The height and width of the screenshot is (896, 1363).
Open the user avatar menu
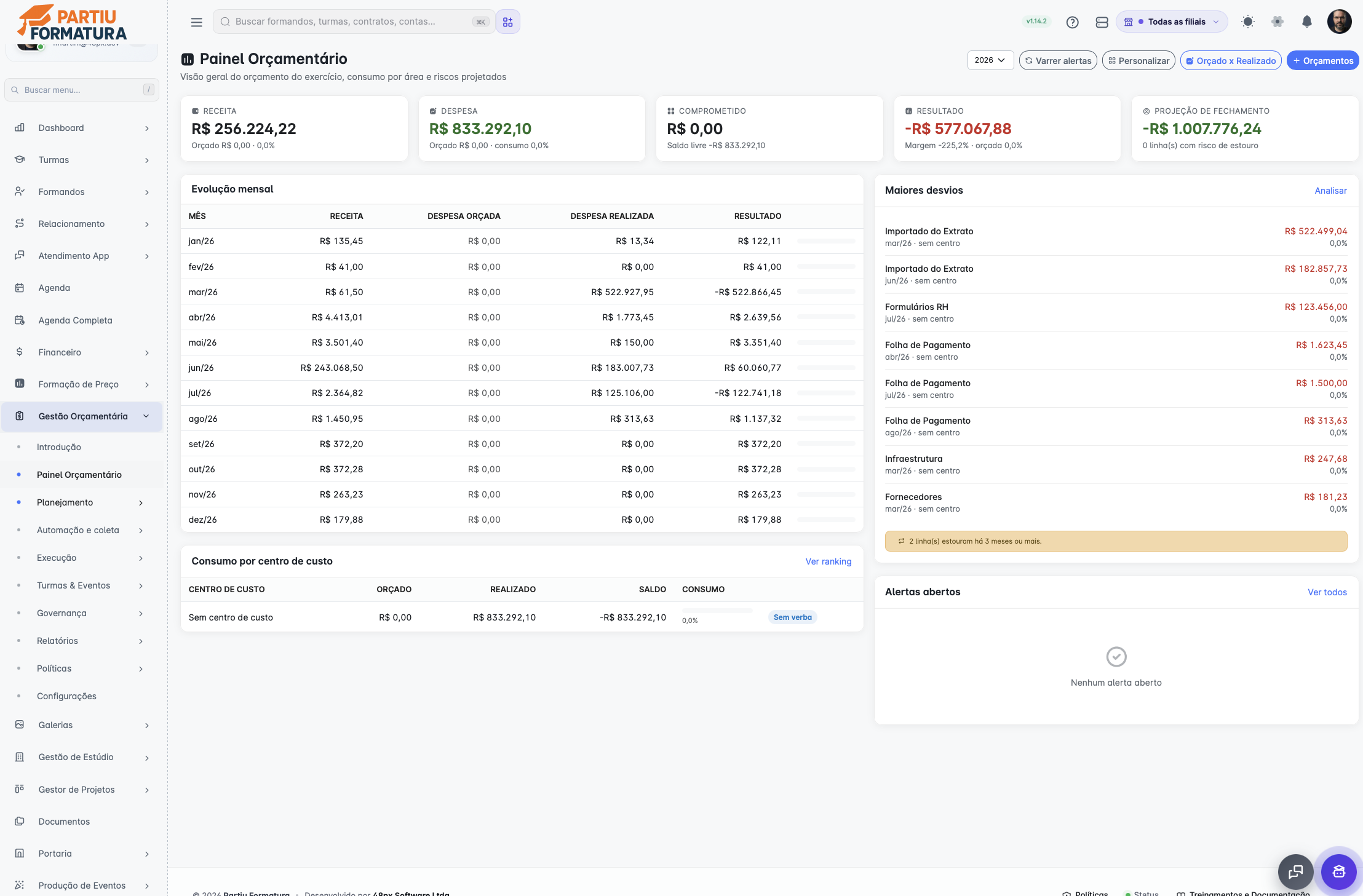click(1339, 22)
